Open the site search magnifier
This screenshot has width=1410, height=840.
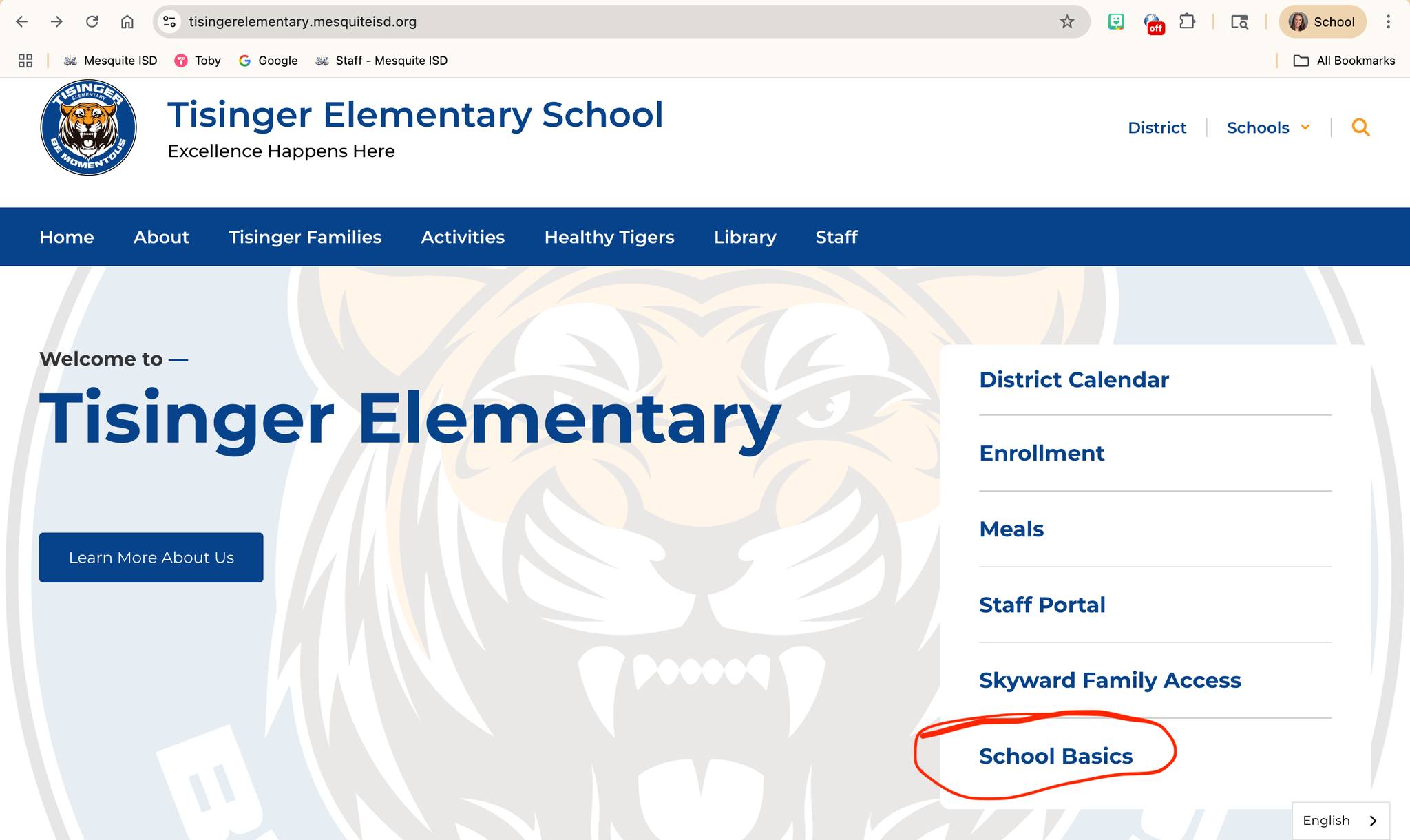[x=1360, y=127]
